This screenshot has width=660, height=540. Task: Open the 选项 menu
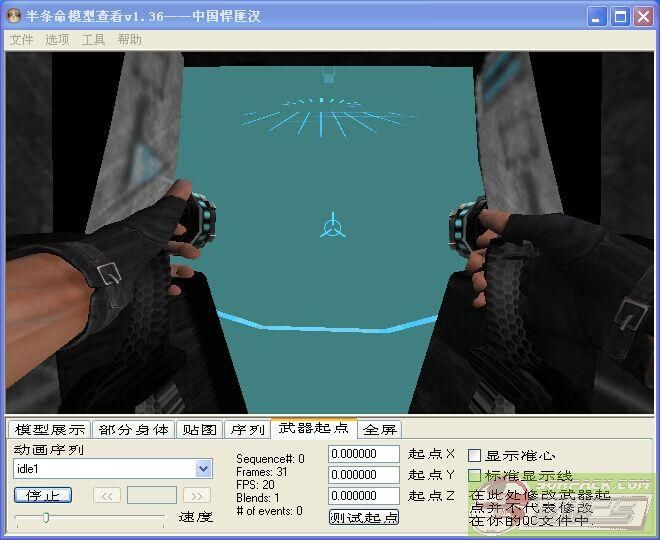coord(57,39)
